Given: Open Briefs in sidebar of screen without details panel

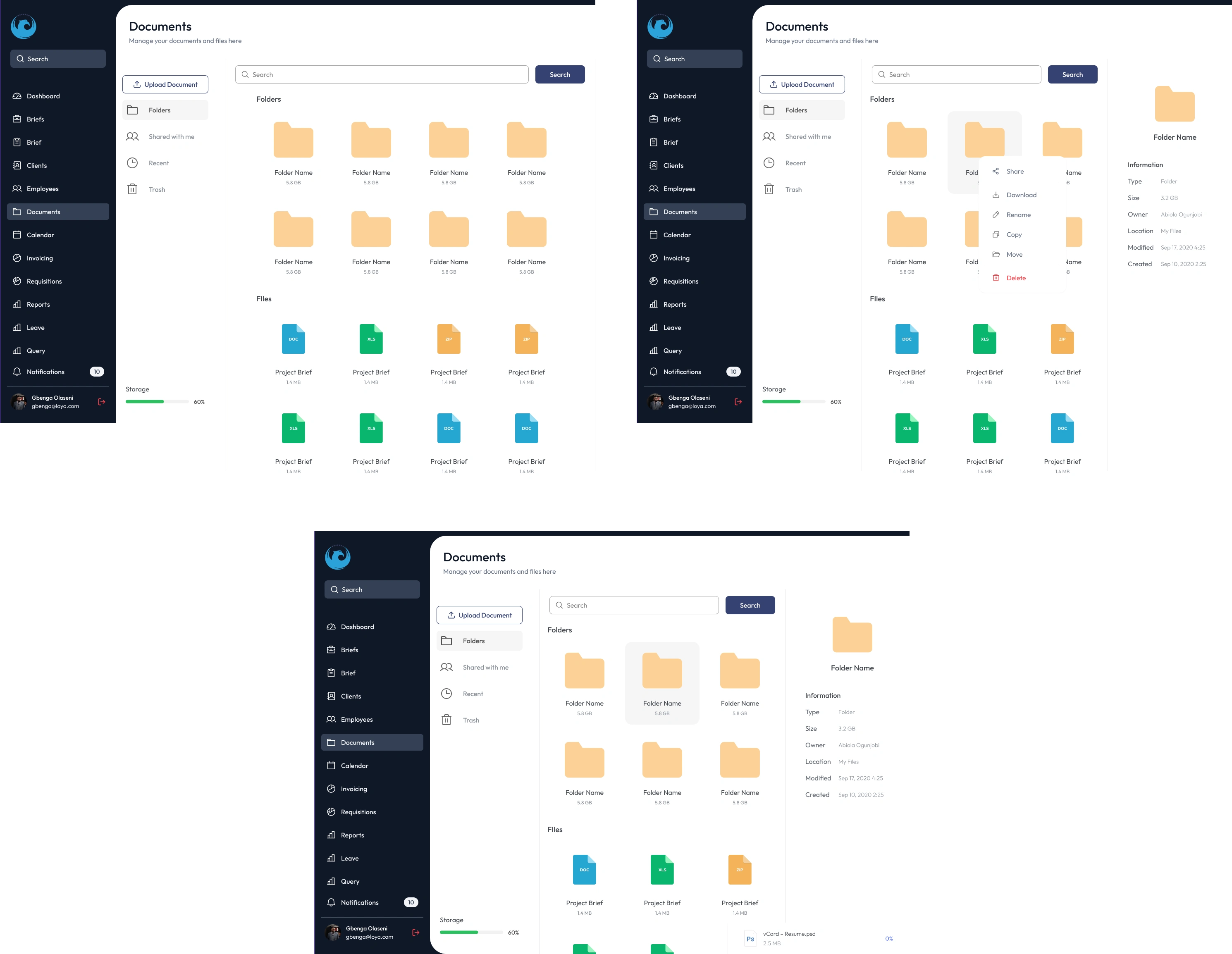Looking at the screenshot, I should click(x=58, y=119).
